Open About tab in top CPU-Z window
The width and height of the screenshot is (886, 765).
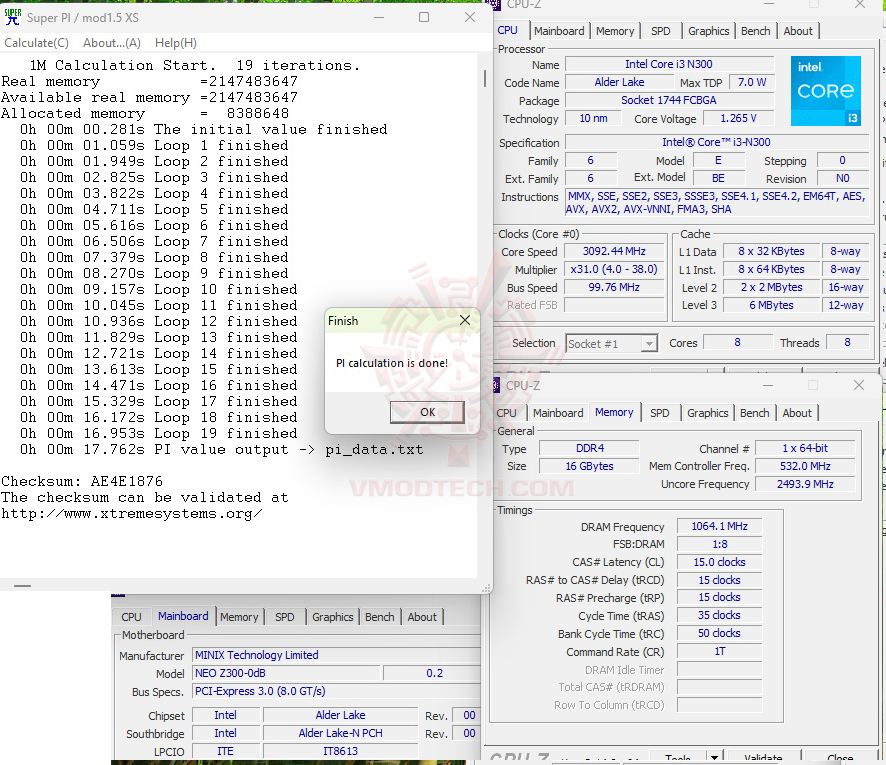click(x=798, y=31)
